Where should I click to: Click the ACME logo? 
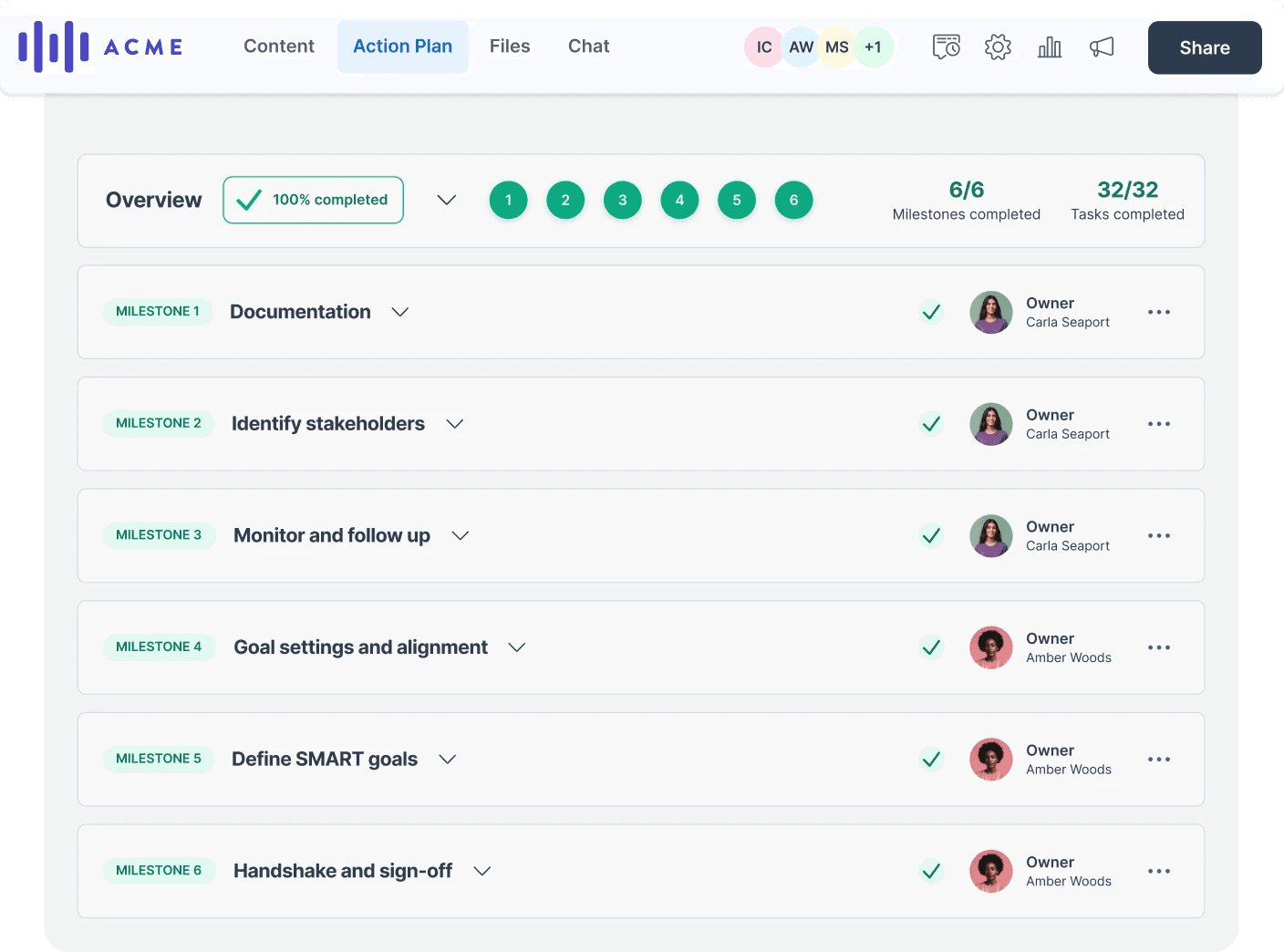click(x=101, y=47)
